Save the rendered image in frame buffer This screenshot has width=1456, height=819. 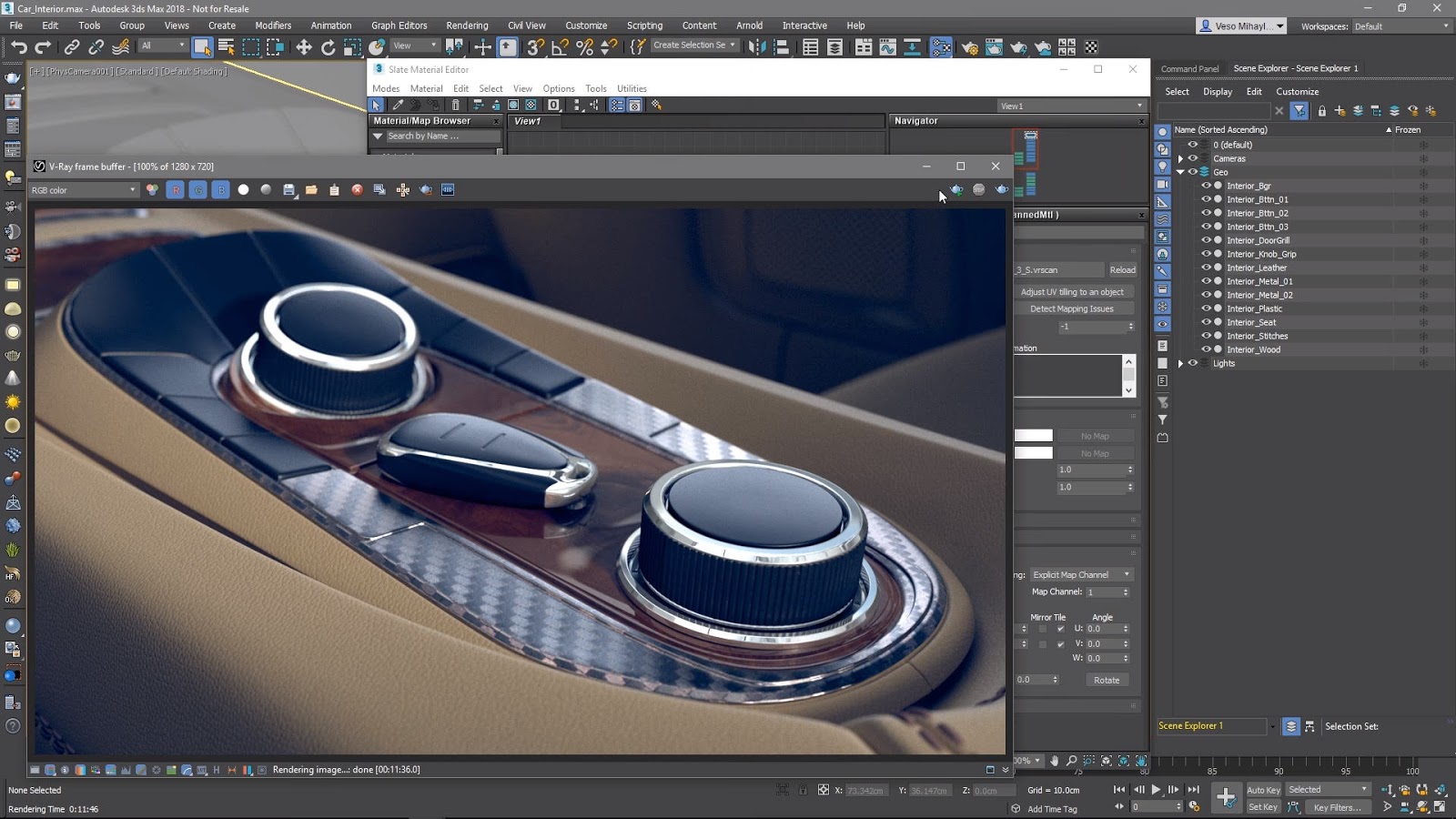(288, 190)
